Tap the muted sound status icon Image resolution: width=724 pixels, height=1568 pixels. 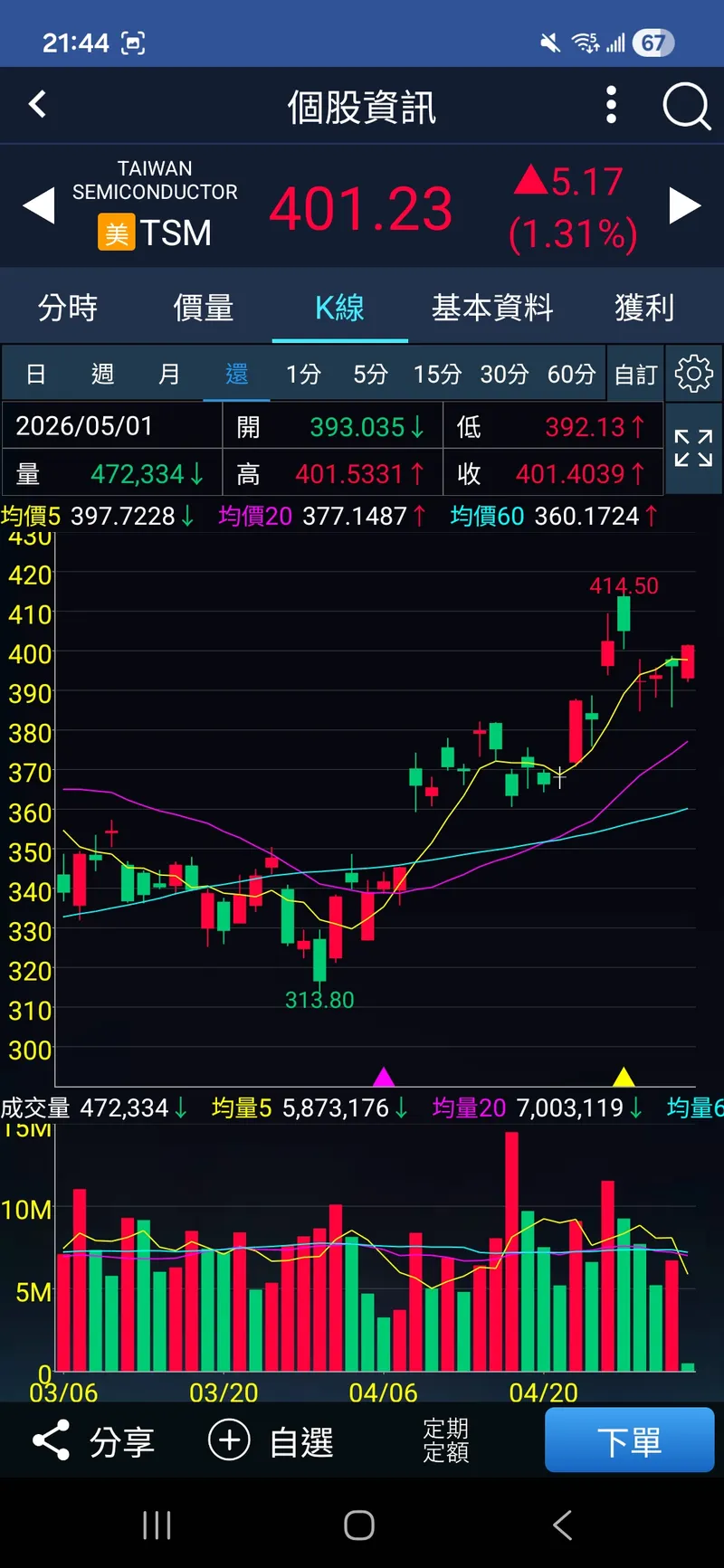[549, 43]
